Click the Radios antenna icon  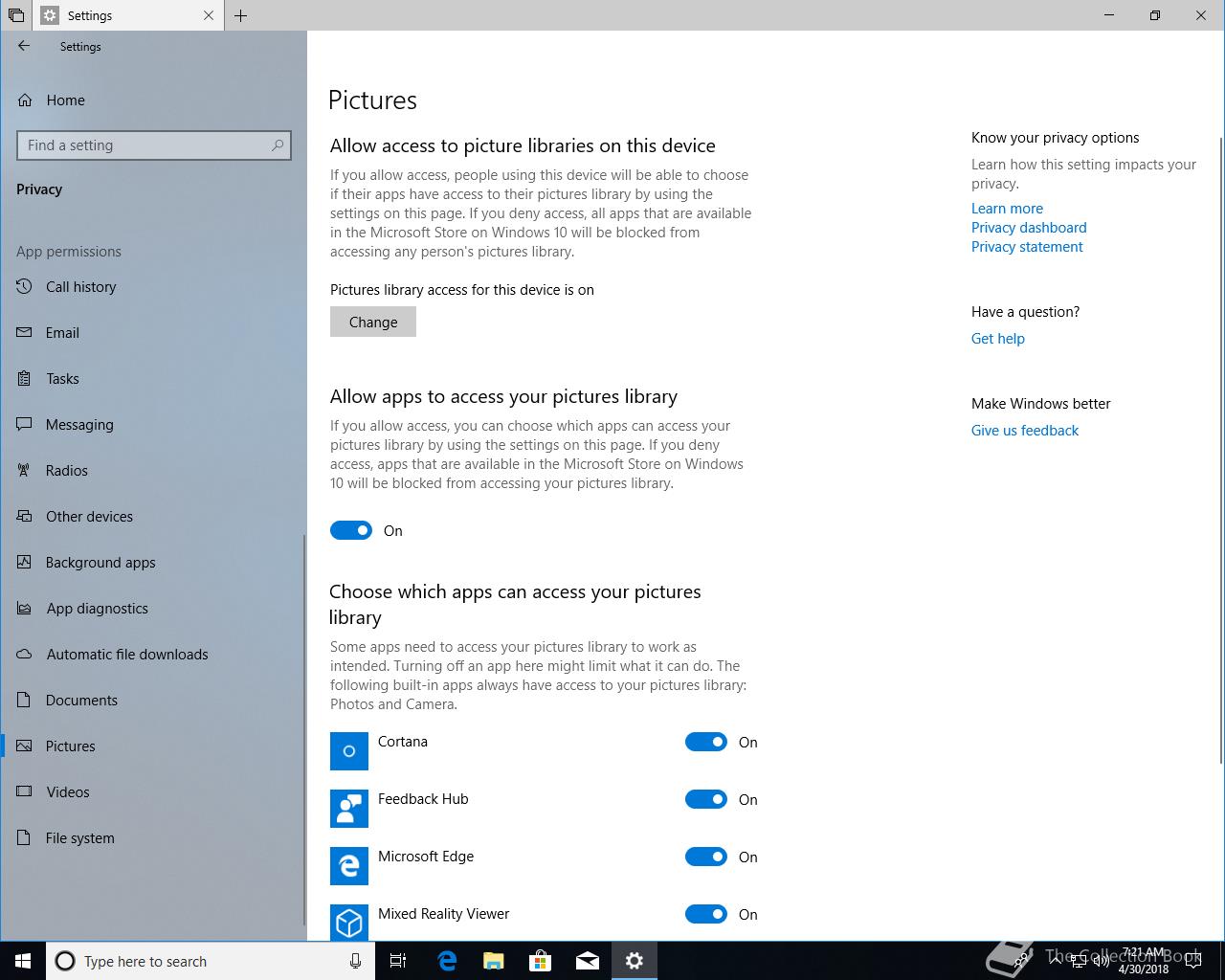pos(25,471)
